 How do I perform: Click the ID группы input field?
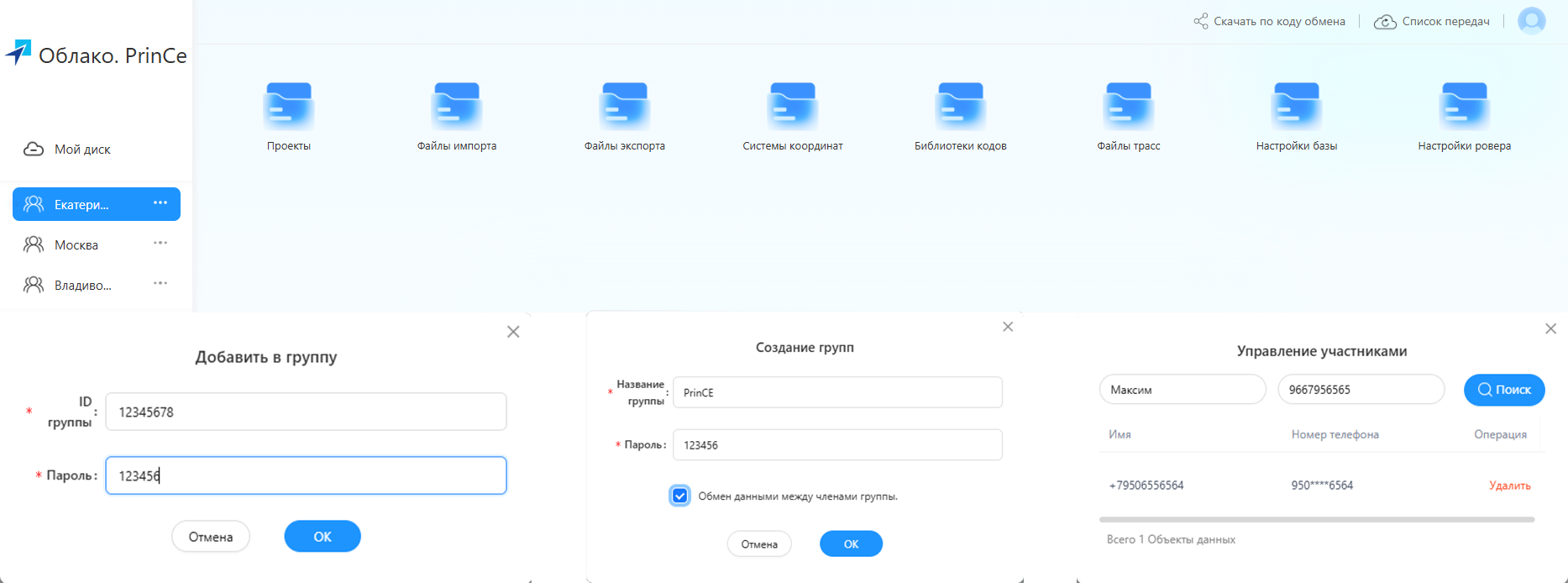point(306,412)
